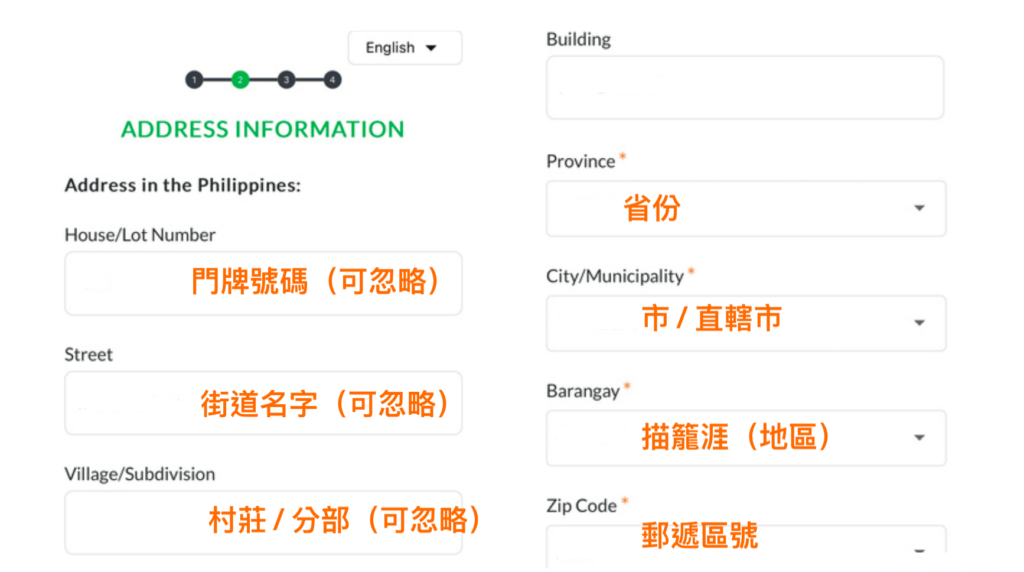The height and width of the screenshot is (572, 1024).
Task: Click the Address in the Philippines label
Action: 183,185
